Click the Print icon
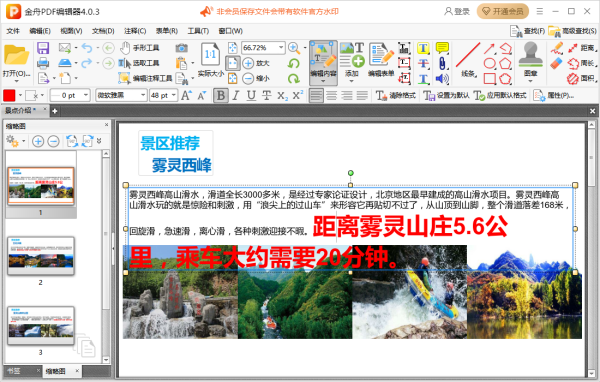The width and height of the screenshot is (600, 382). tap(43, 63)
